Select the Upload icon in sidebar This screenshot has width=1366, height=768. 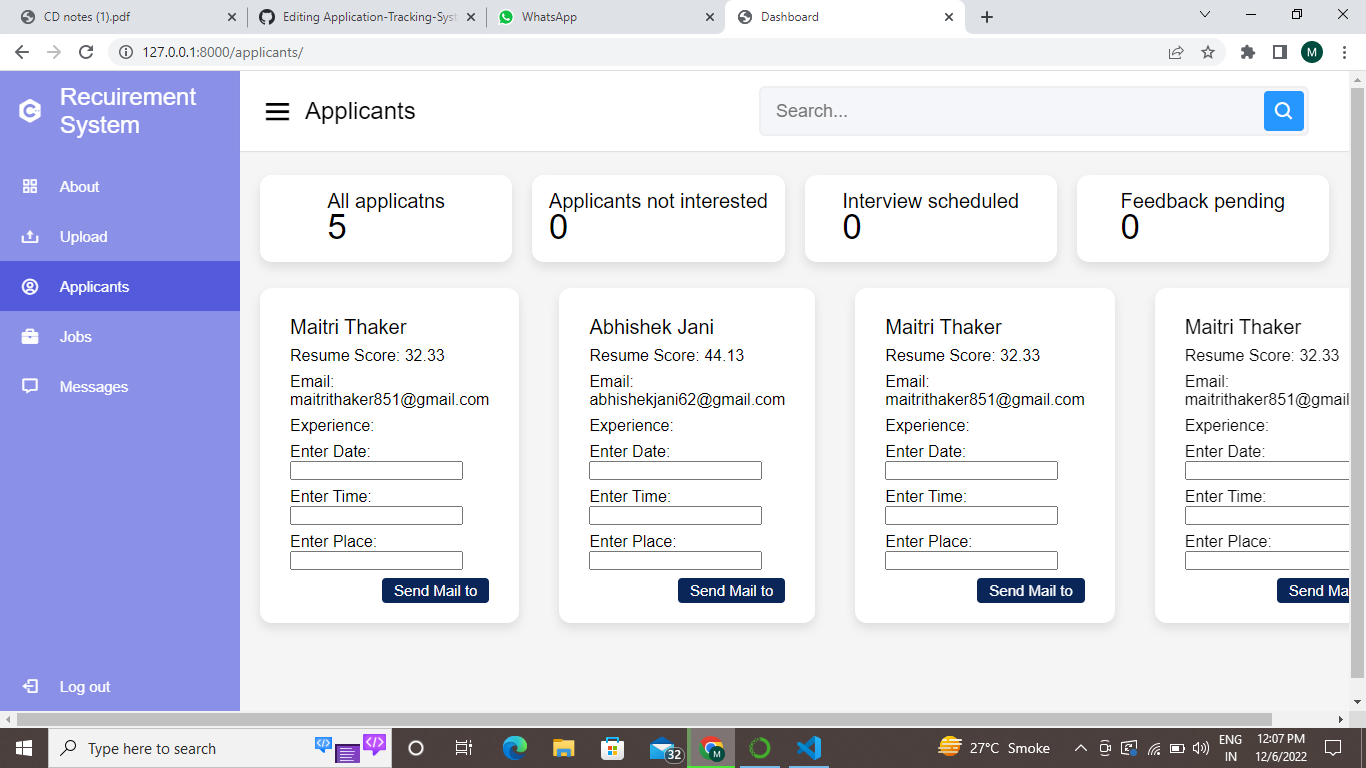pyautogui.click(x=32, y=236)
